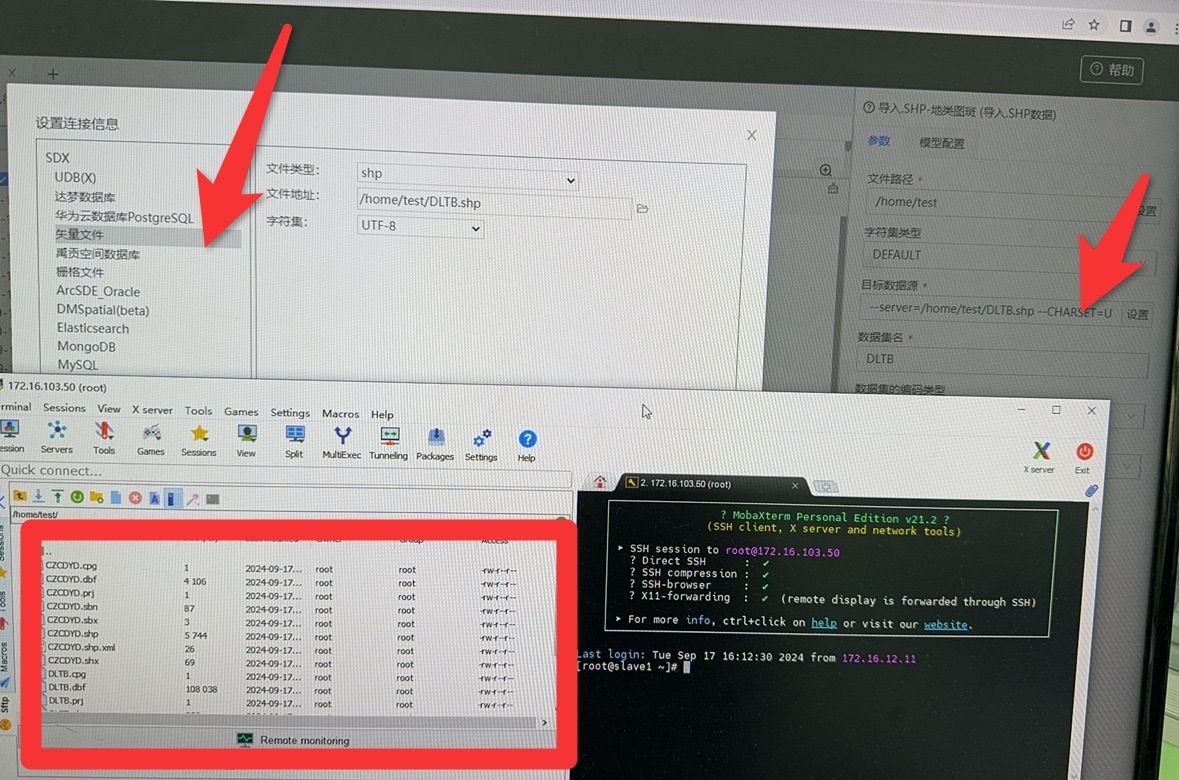Viewport: 1179px width, 780px height.
Task: Open the X server menu
Action: click(x=152, y=409)
